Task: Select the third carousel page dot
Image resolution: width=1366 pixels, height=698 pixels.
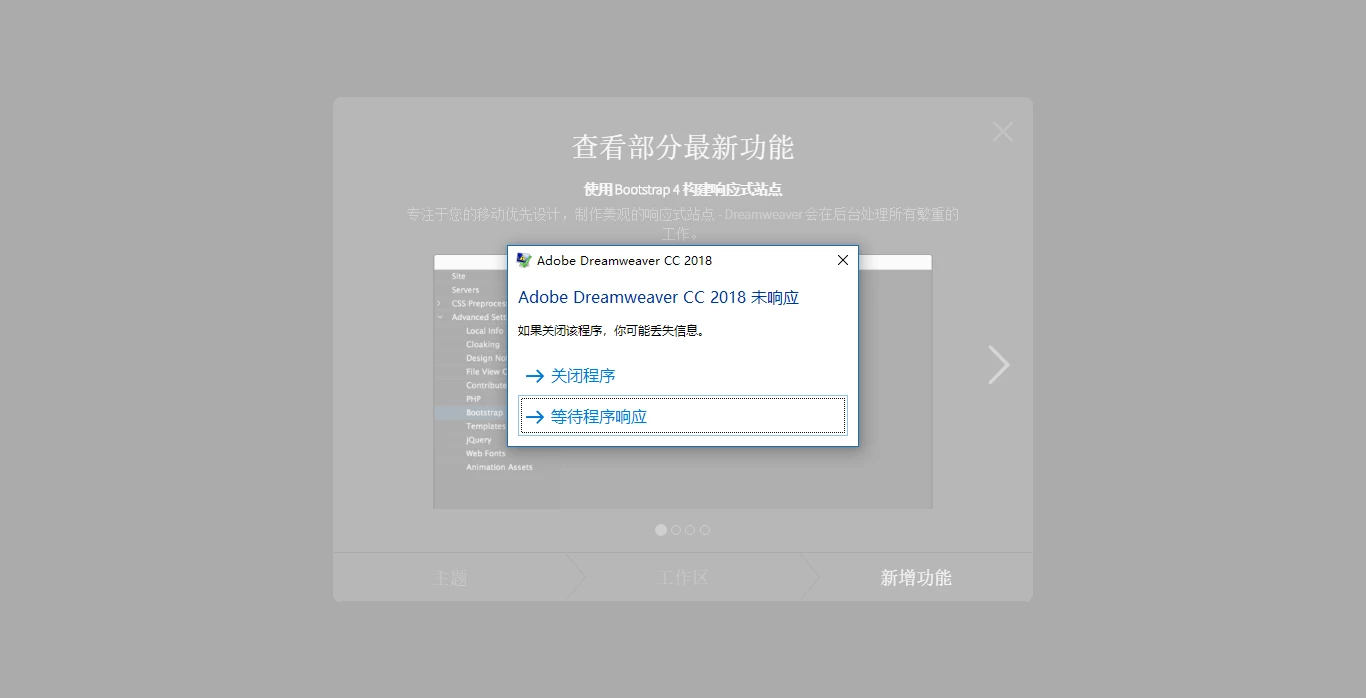Action: [x=690, y=530]
